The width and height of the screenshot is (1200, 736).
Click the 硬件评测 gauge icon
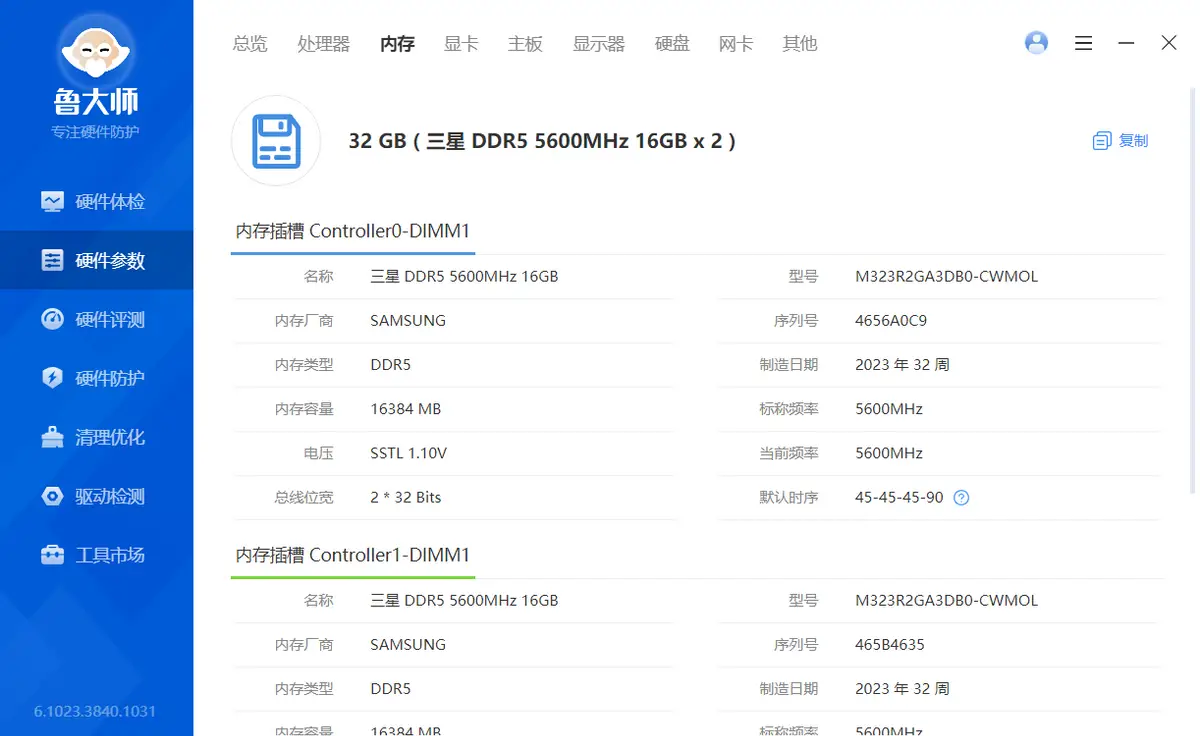(x=52, y=319)
